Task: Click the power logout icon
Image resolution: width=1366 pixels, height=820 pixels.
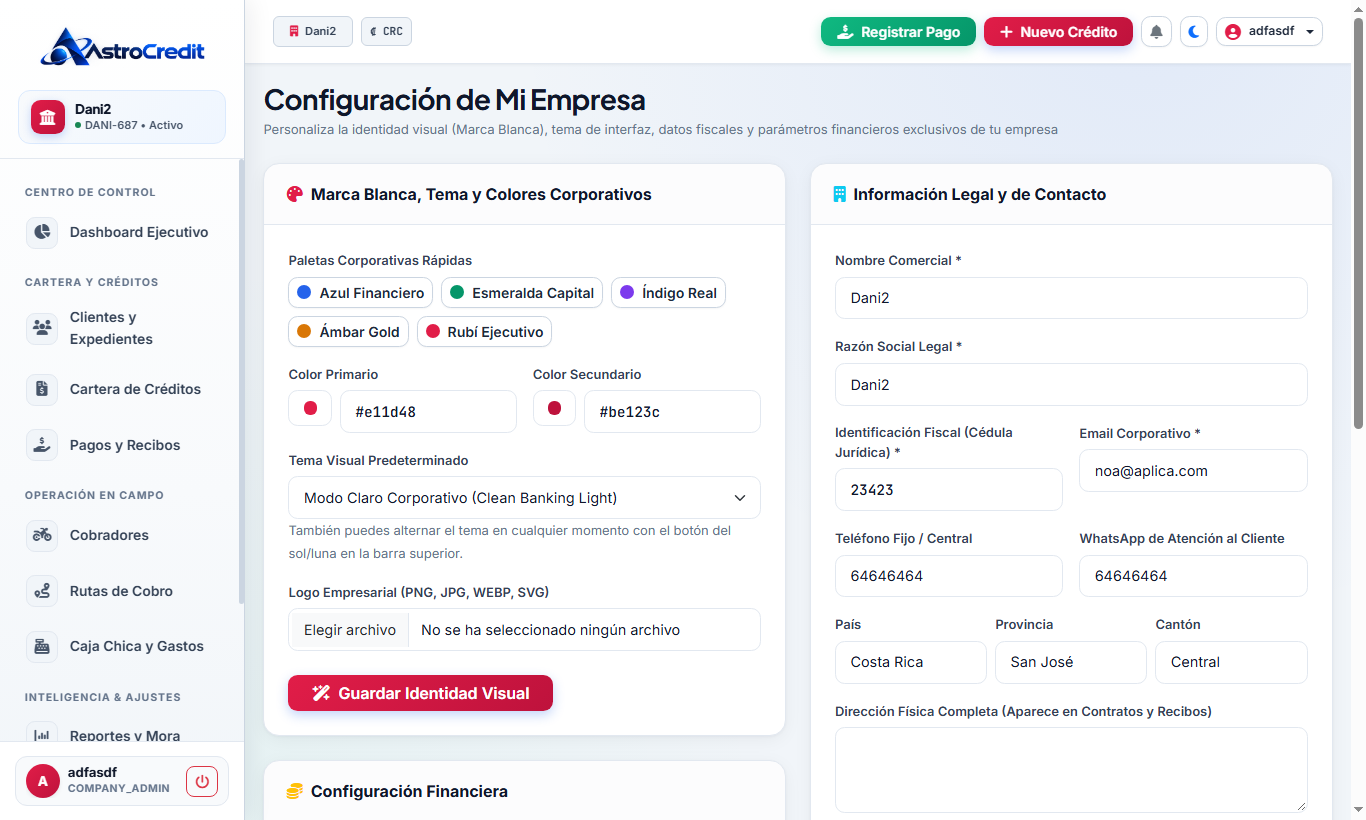Action: 202,781
